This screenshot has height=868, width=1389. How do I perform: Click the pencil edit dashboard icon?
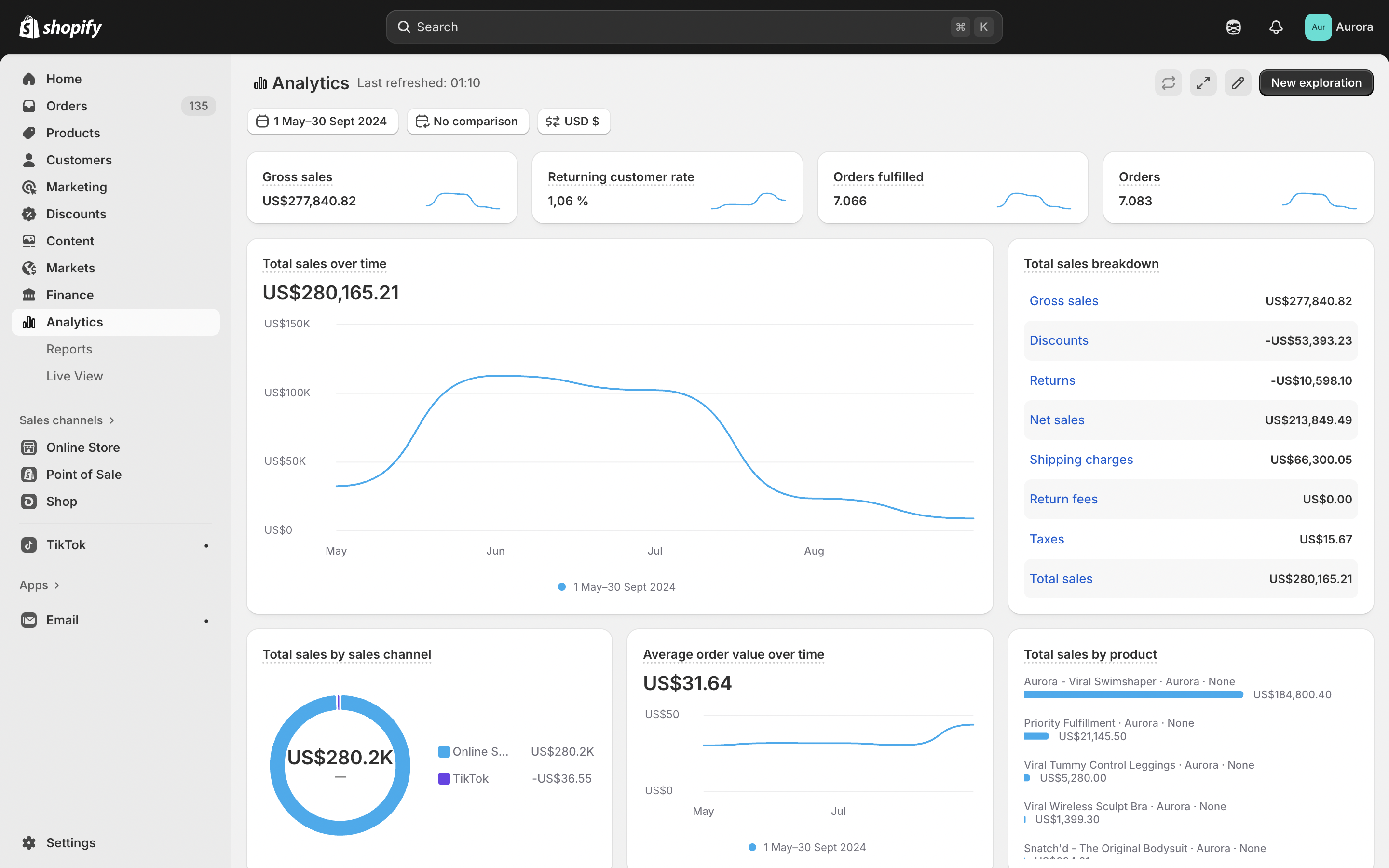pos(1238,83)
